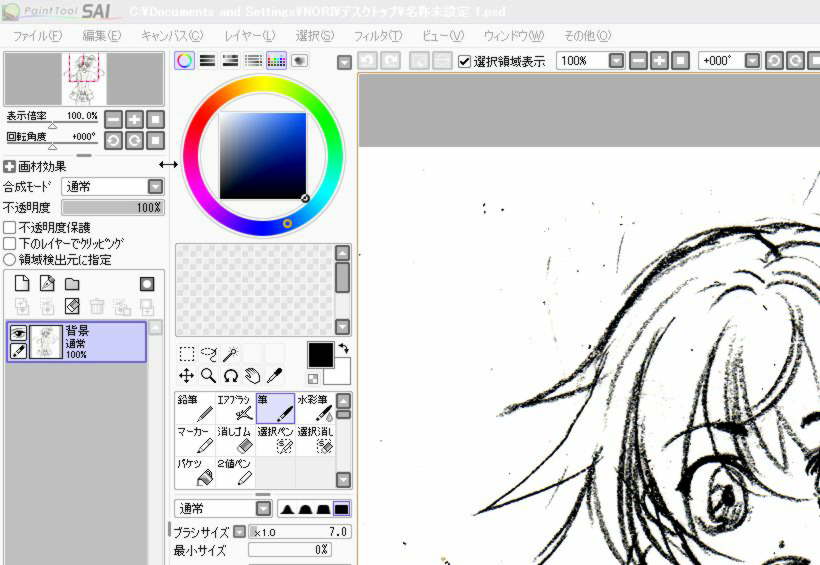Screen dimensions: 820x565
Task: Select the hand pan tool
Action: click(x=253, y=376)
